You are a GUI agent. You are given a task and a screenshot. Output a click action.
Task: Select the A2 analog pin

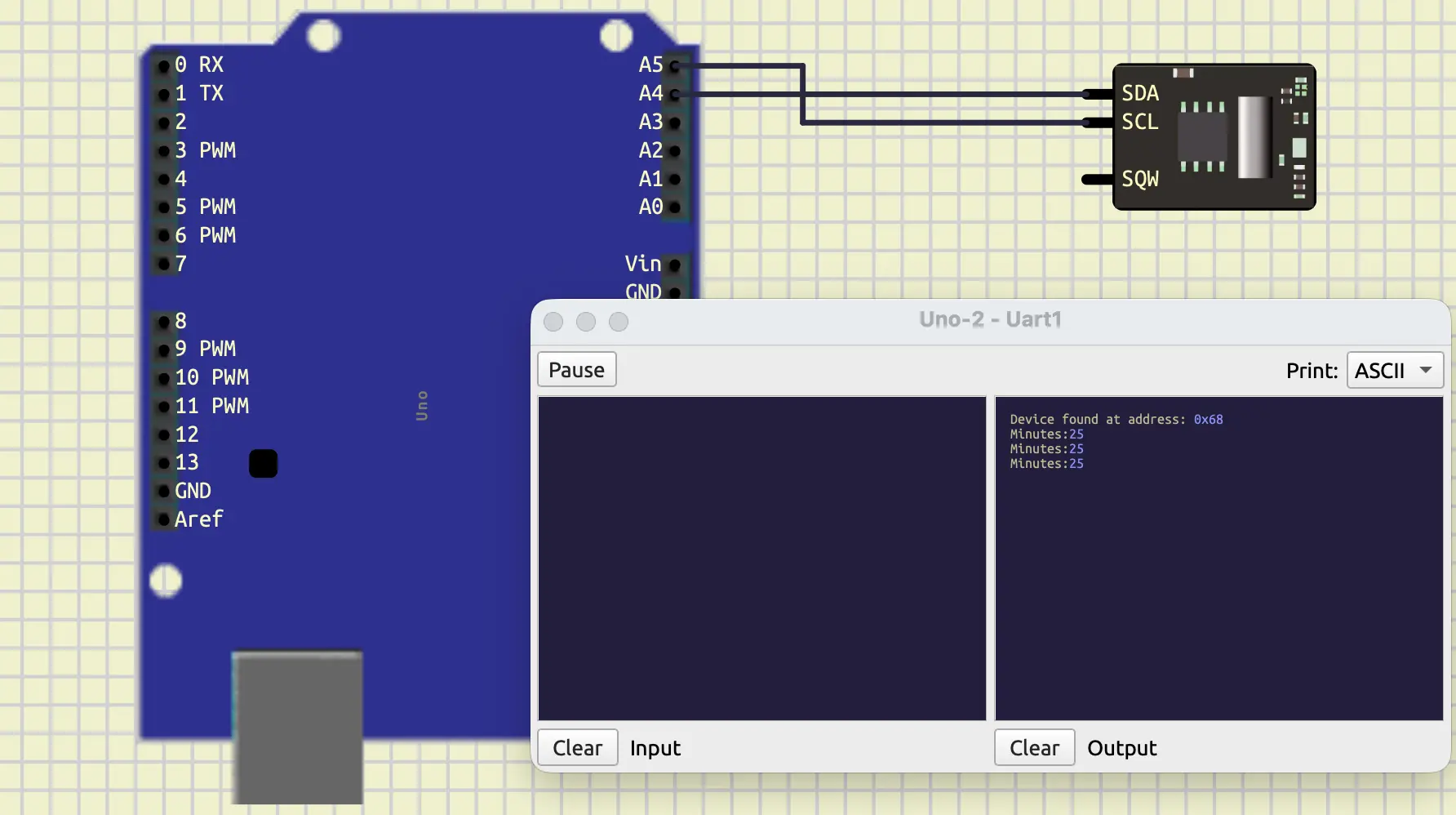pyautogui.click(x=675, y=151)
